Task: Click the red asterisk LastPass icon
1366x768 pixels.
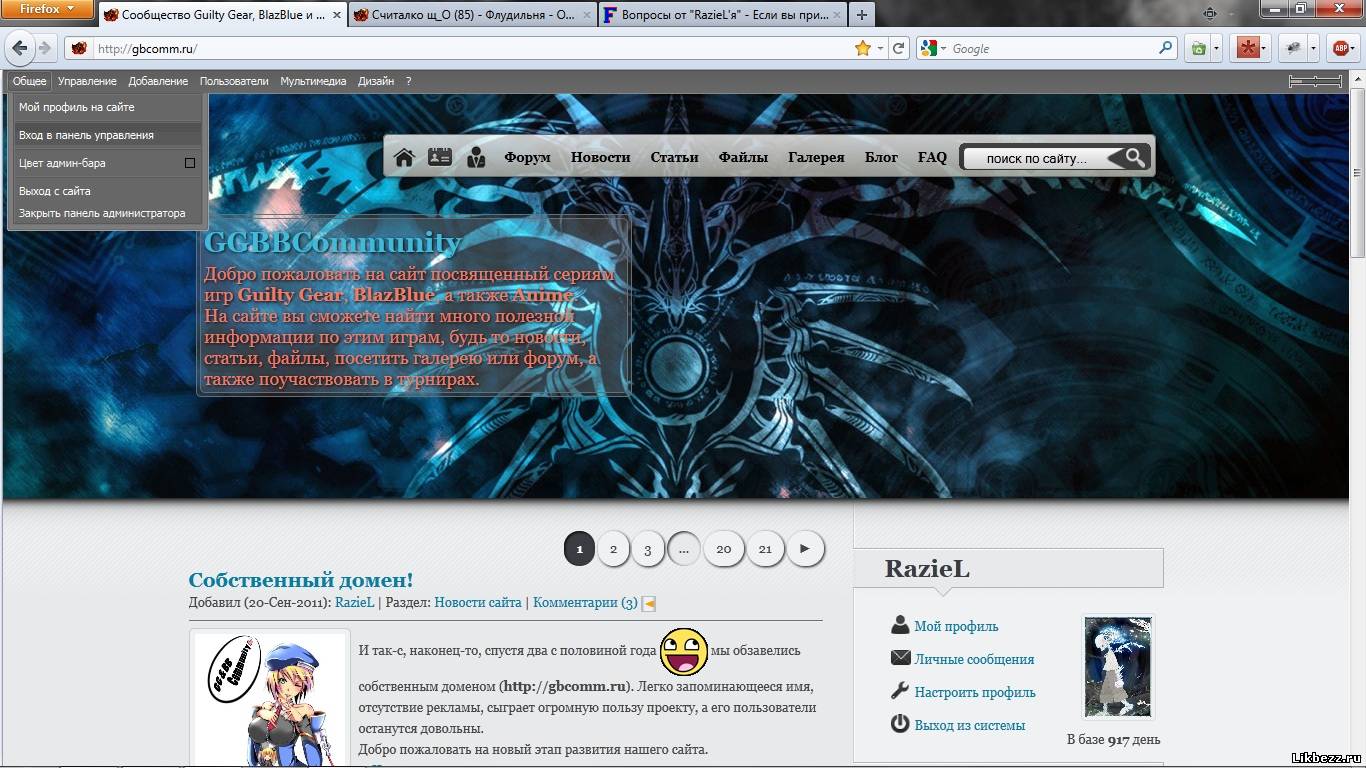Action: coord(1248,47)
